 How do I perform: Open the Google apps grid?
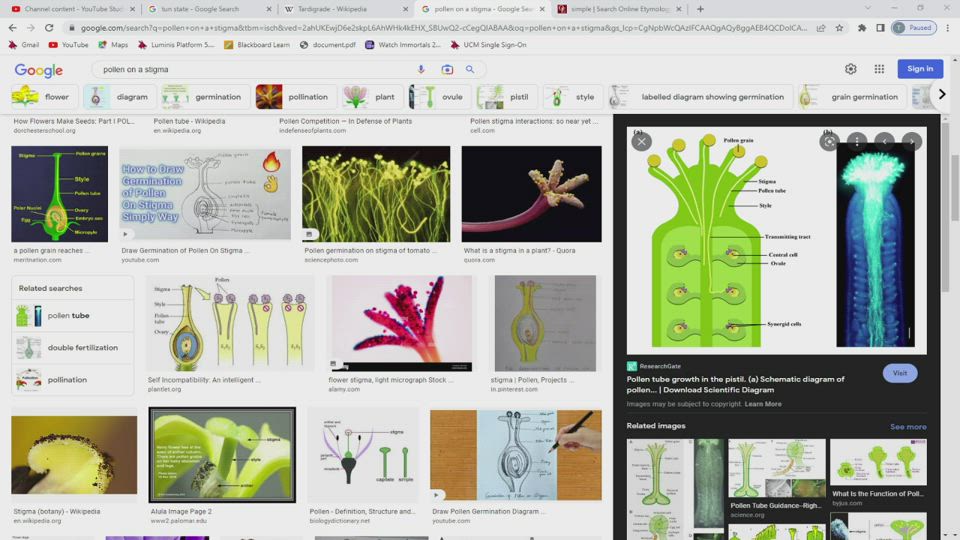[879, 69]
